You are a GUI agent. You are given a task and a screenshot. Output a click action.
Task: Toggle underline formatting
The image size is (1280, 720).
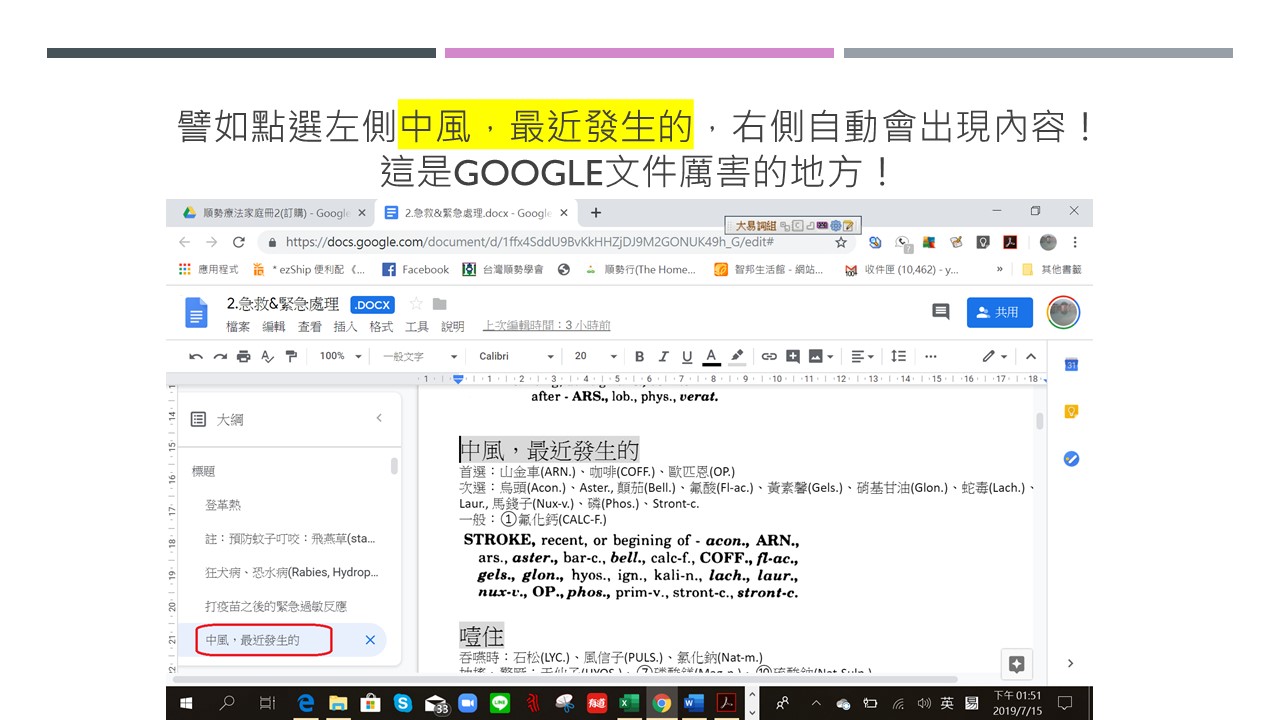pos(687,356)
